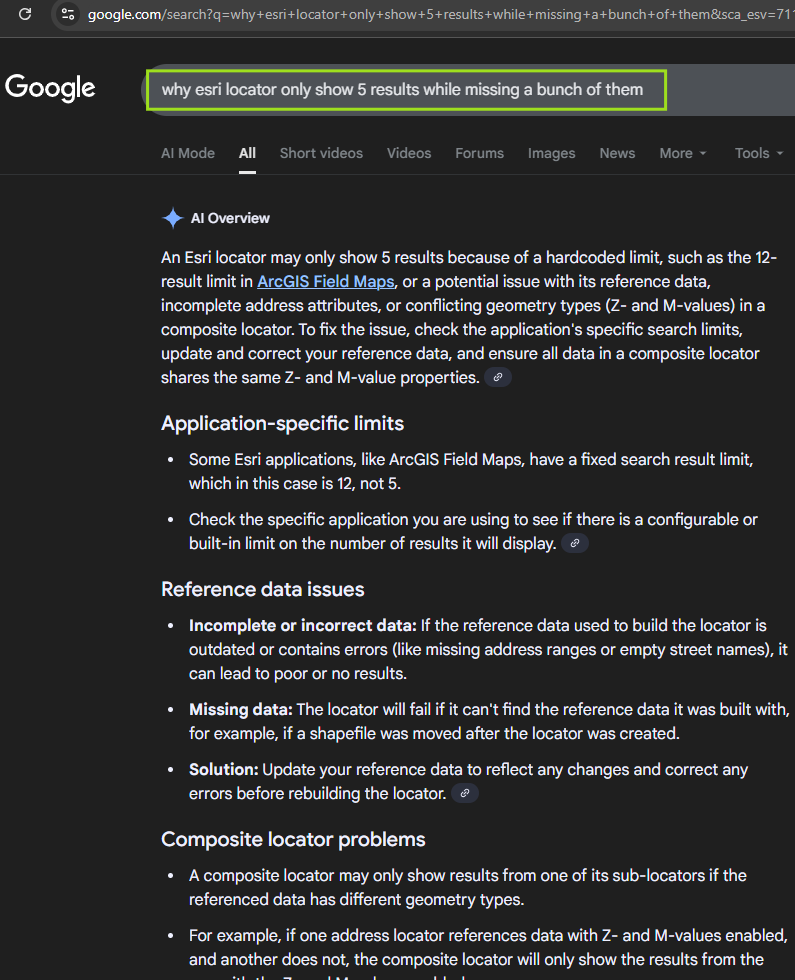This screenshot has height=980, width=795.
Task: Click inside the Google search query box
Action: (x=402, y=90)
